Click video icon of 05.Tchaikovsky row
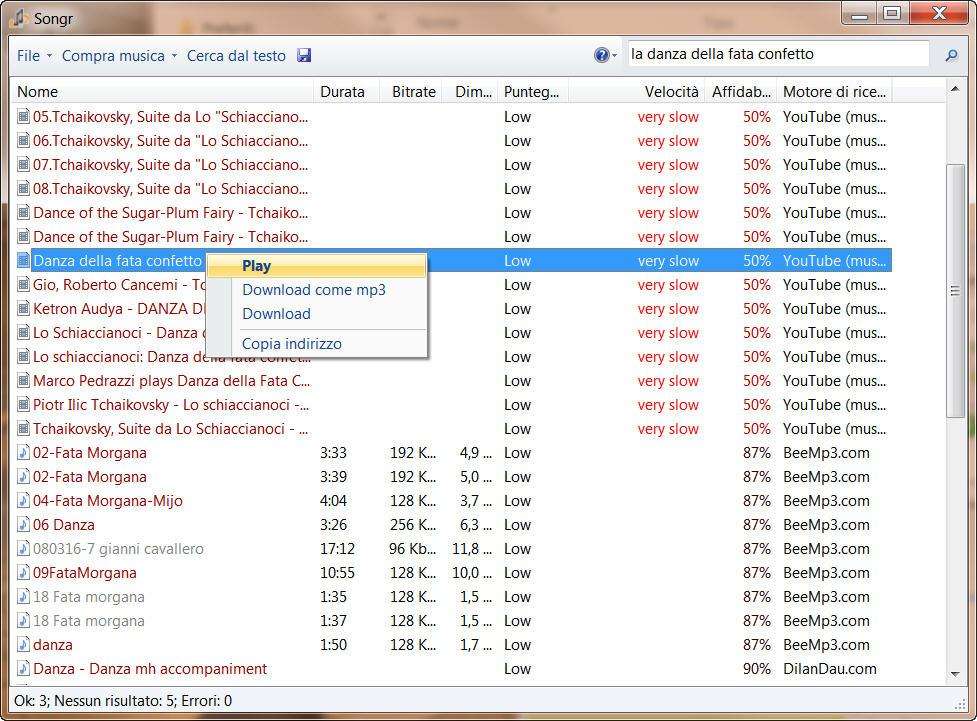Viewport: 977px width, 721px height. [23, 117]
